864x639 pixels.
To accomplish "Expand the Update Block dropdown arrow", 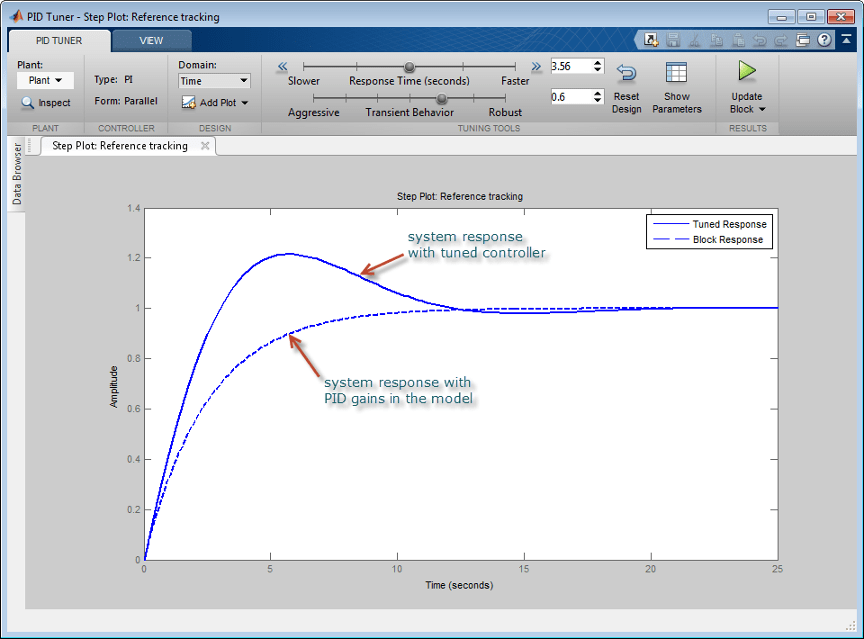I will pyautogui.click(x=762, y=109).
